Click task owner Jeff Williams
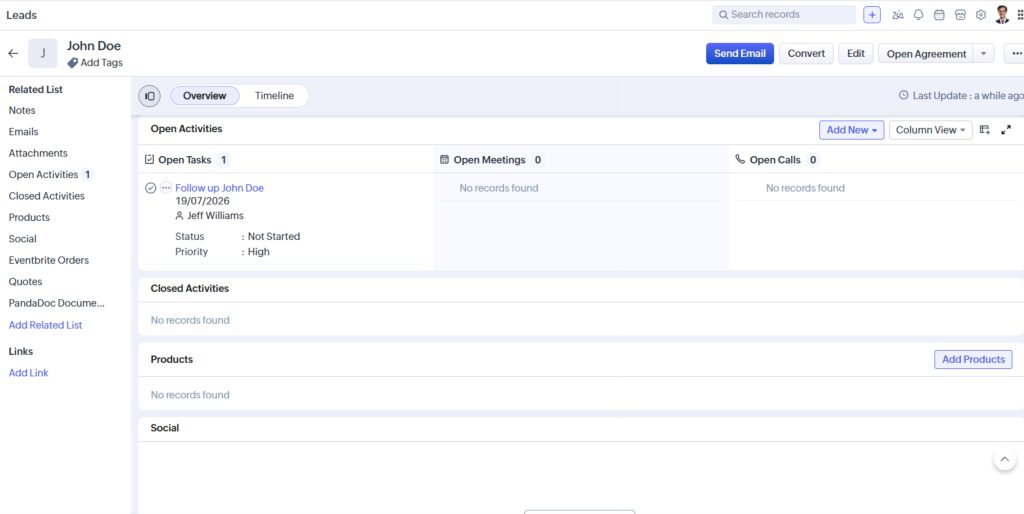The image size is (1024, 514). pyautogui.click(x=215, y=216)
